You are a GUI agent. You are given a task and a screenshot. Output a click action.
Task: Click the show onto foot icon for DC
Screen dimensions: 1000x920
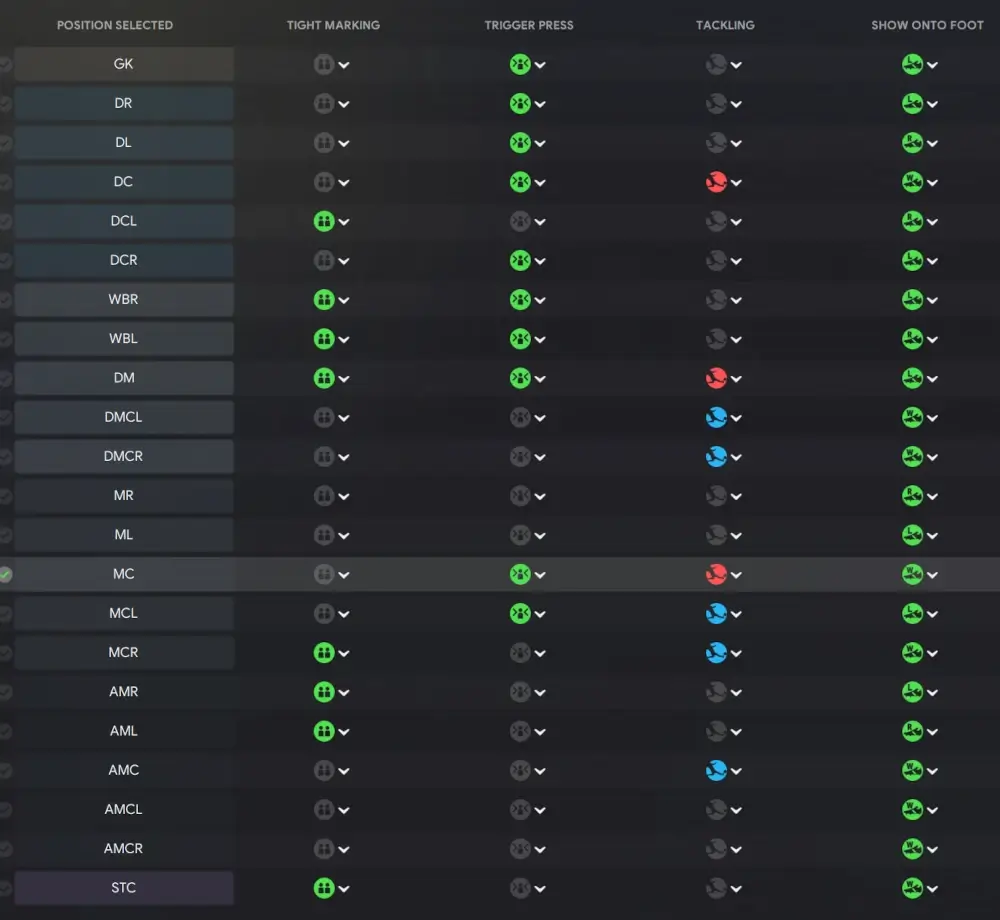coord(912,182)
